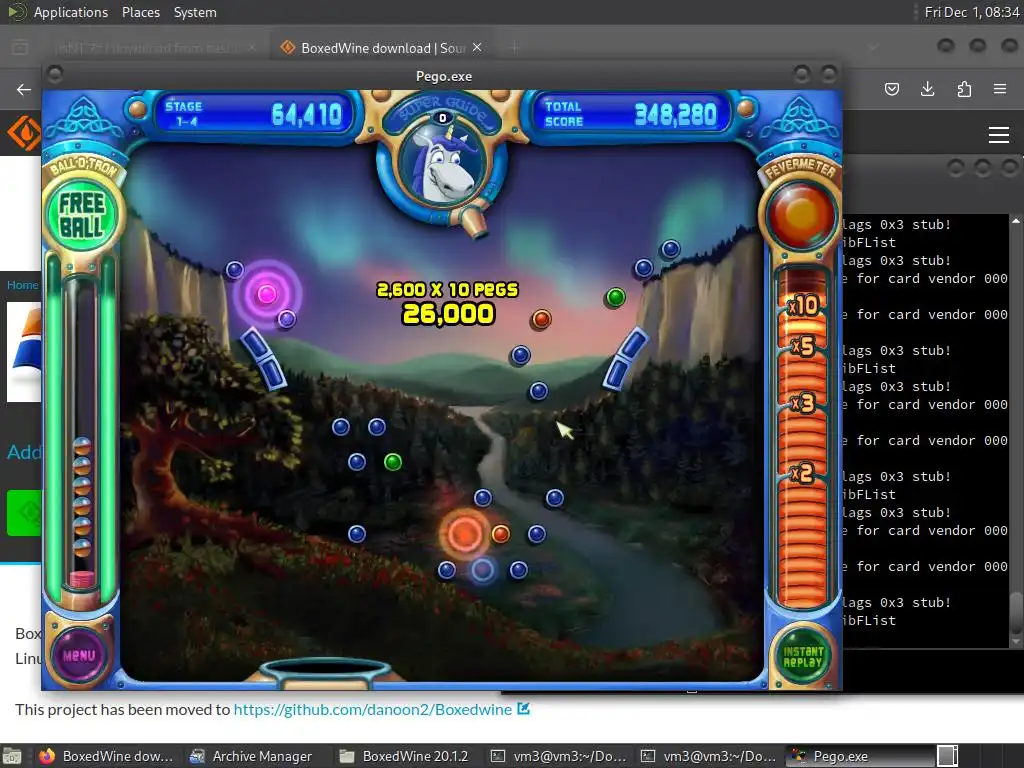Open the Places menu
The height and width of the screenshot is (768, 1024).
click(x=140, y=12)
